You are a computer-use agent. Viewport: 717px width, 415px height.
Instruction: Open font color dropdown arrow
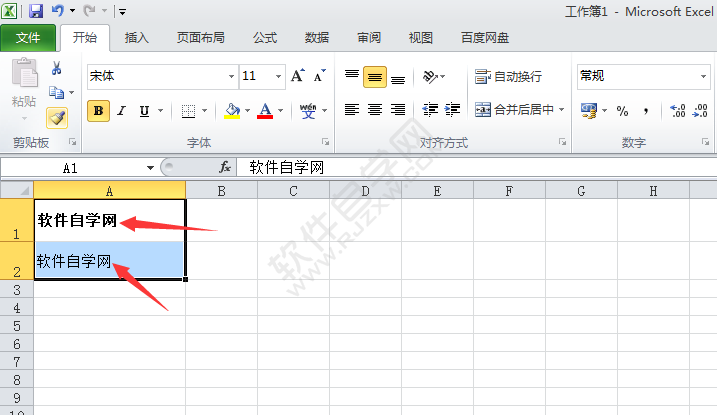(280, 111)
